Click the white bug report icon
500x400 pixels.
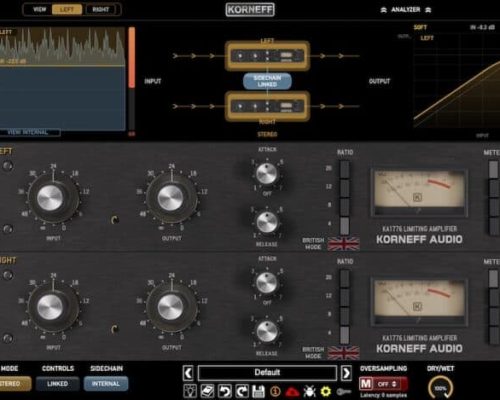310,391
